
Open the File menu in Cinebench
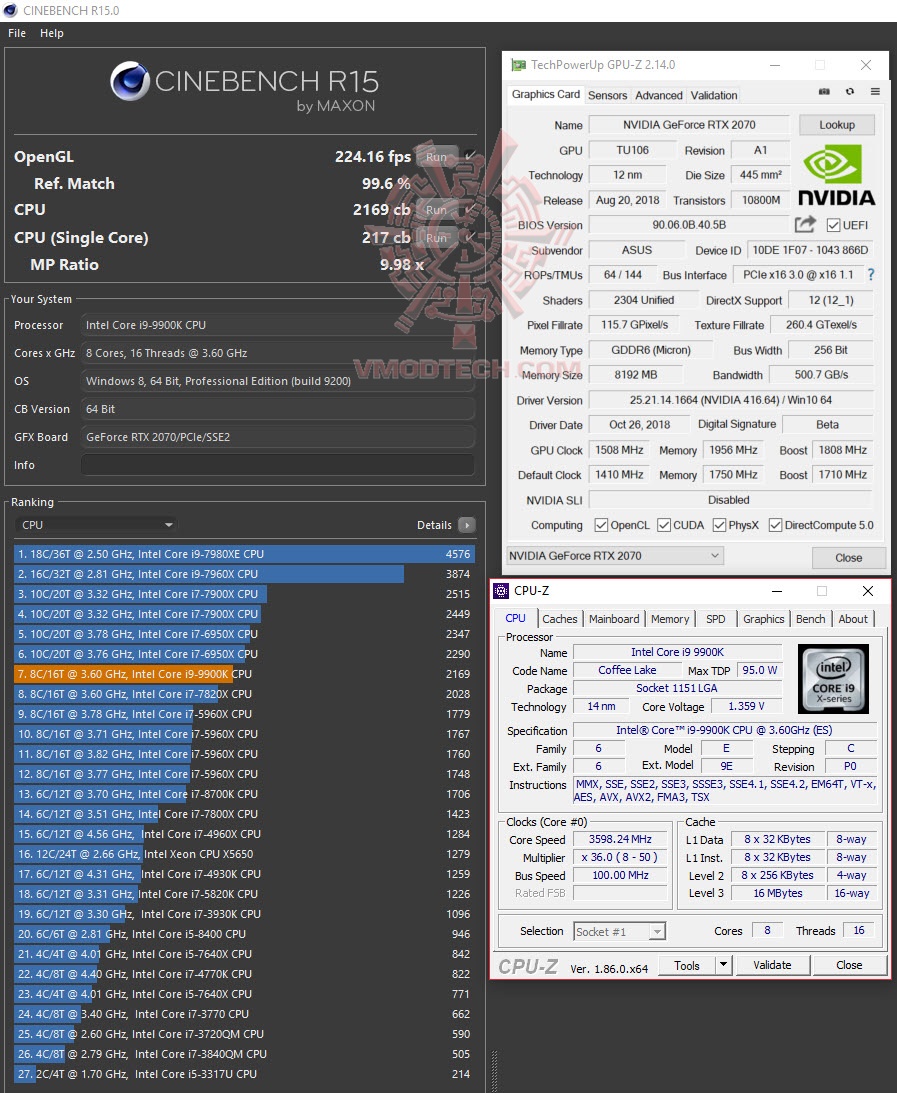click(17, 33)
